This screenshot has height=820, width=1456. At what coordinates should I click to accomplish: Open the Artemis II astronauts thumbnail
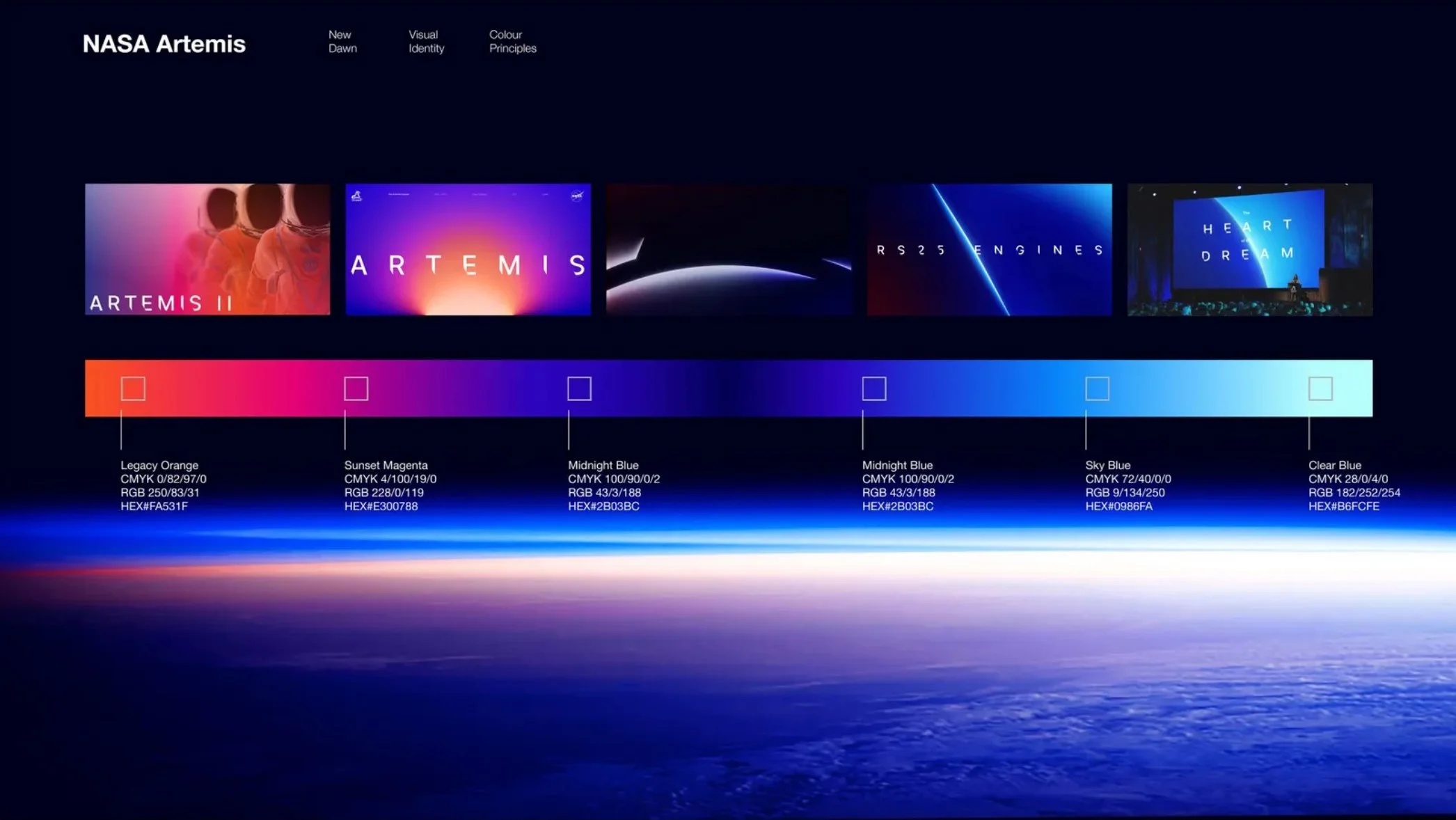pyautogui.click(x=207, y=249)
